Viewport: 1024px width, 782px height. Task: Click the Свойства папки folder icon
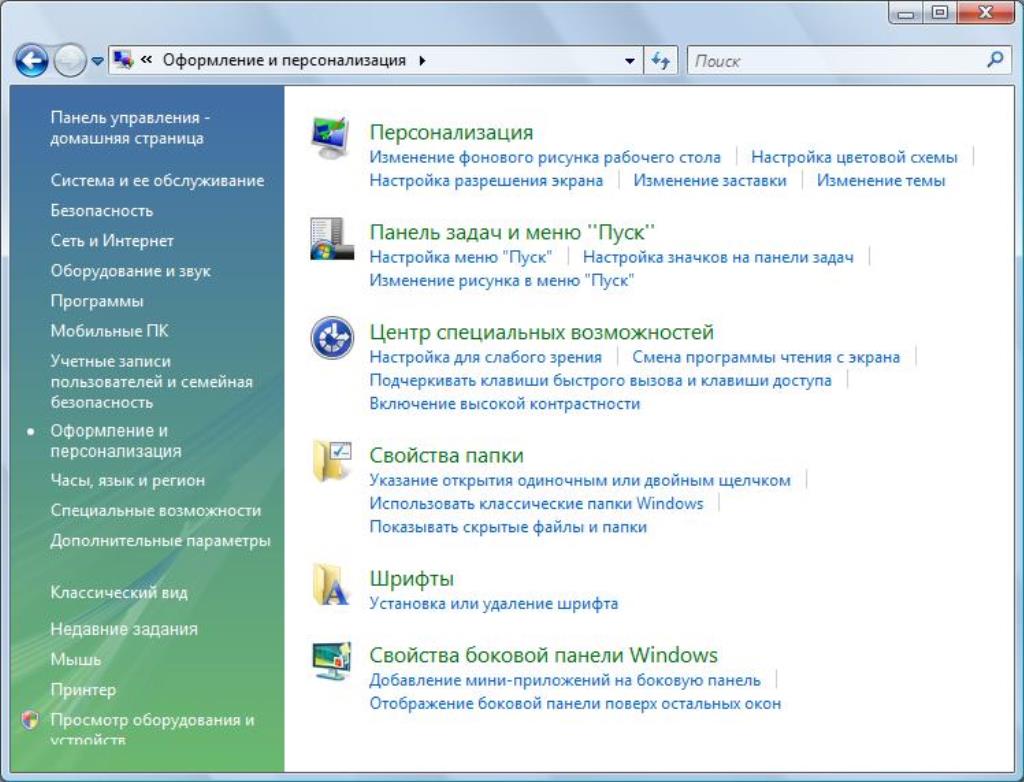tap(332, 461)
